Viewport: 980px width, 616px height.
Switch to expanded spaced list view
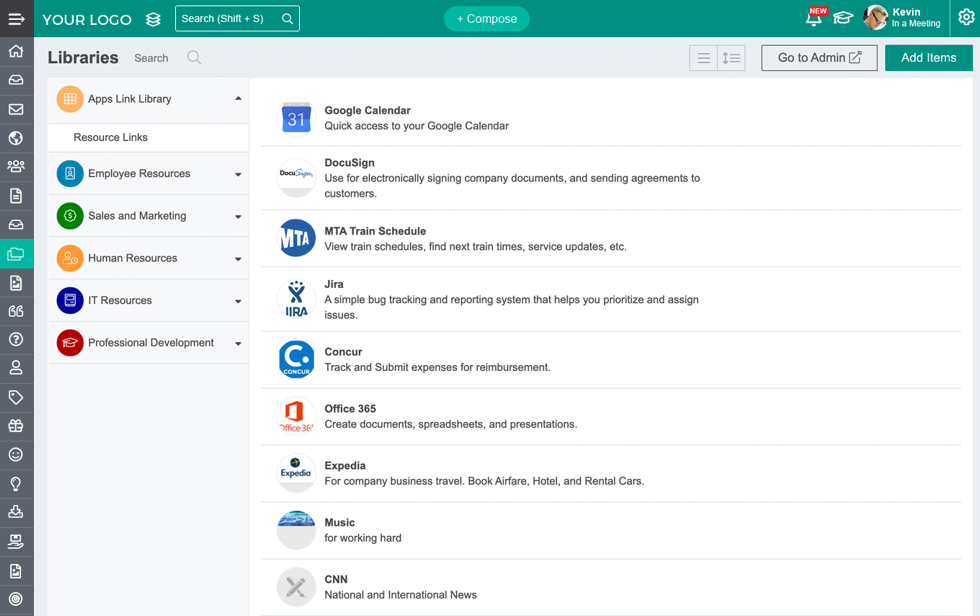[731, 58]
